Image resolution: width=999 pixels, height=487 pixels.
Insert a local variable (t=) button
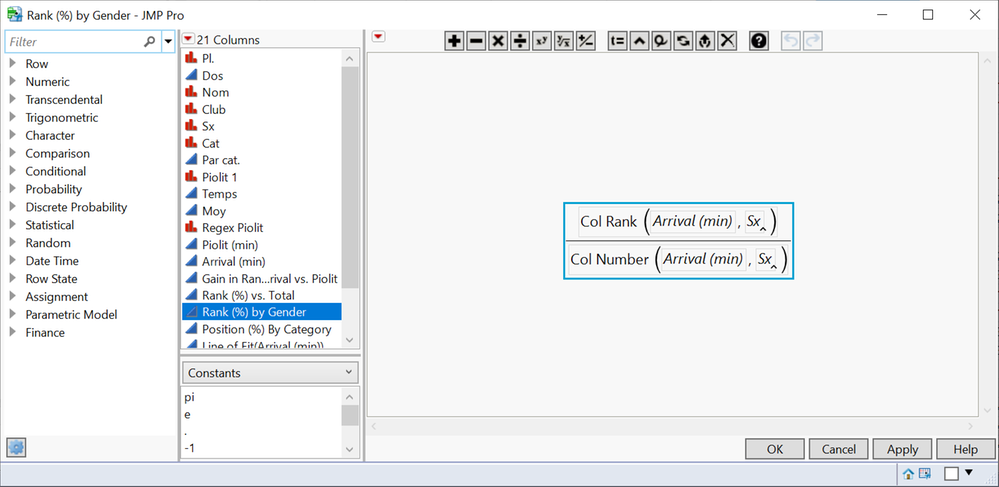click(618, 41)
